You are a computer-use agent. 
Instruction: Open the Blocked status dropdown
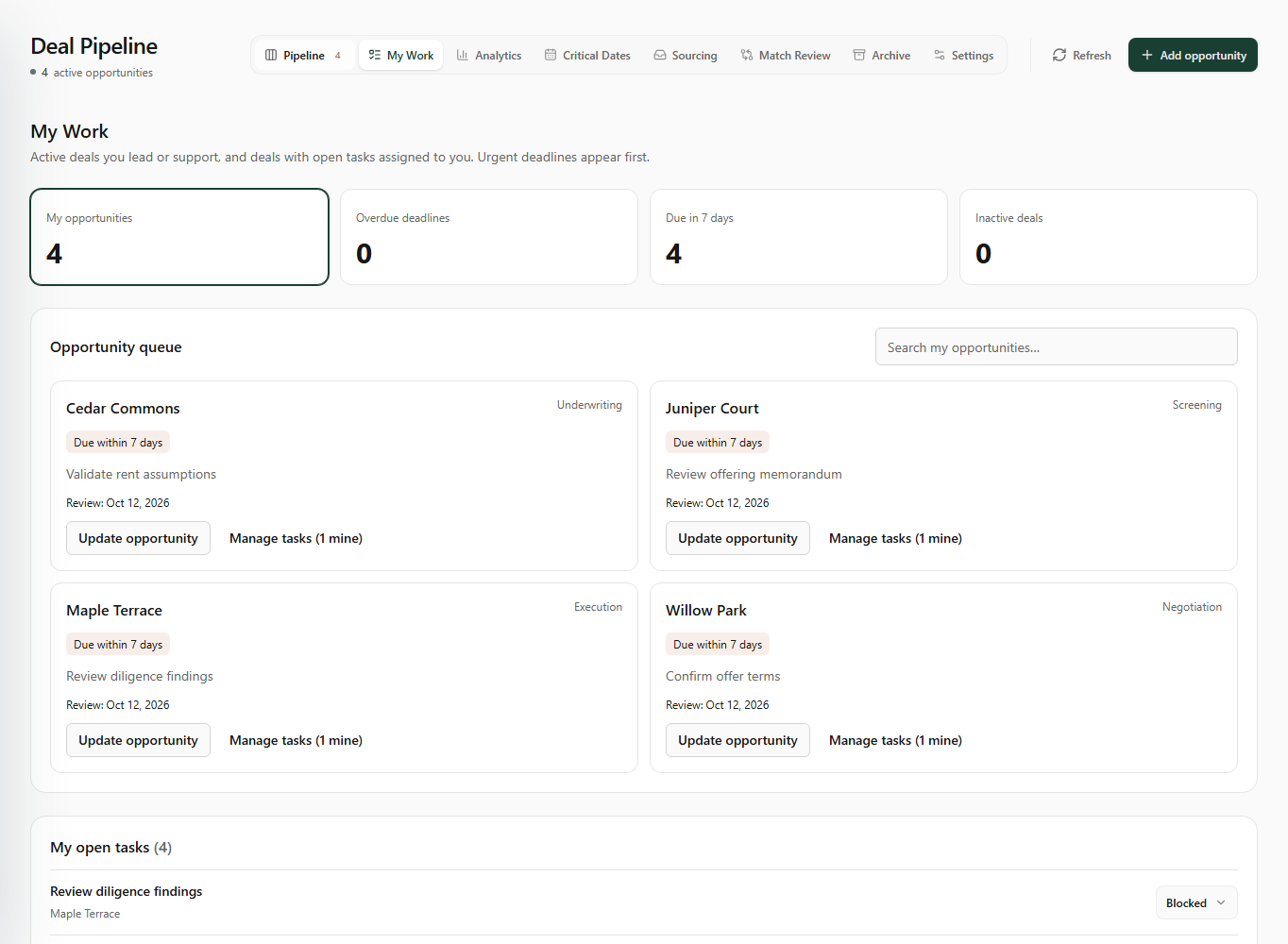click(1196, 902)
